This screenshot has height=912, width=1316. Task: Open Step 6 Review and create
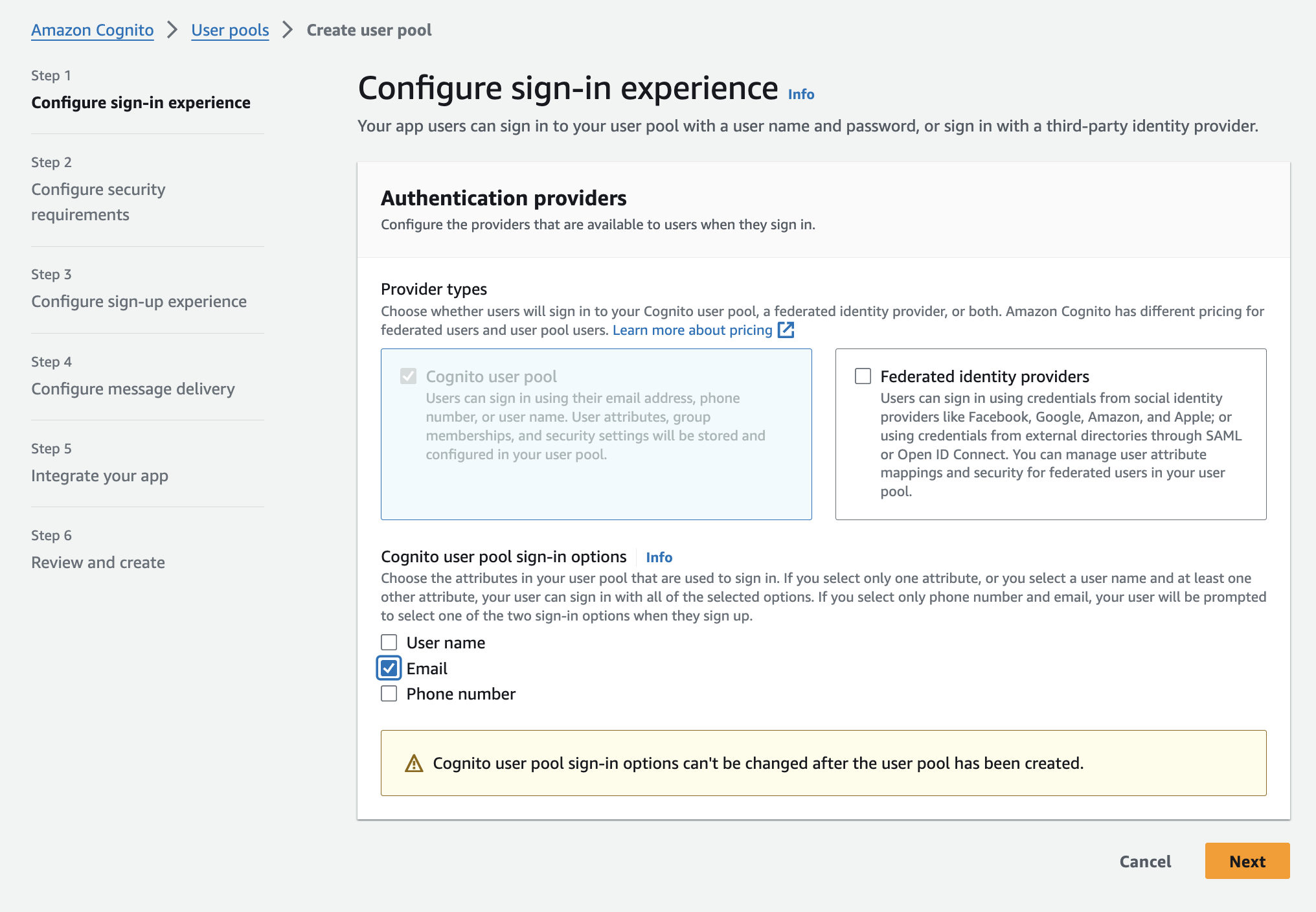click(x=98, y=562)
